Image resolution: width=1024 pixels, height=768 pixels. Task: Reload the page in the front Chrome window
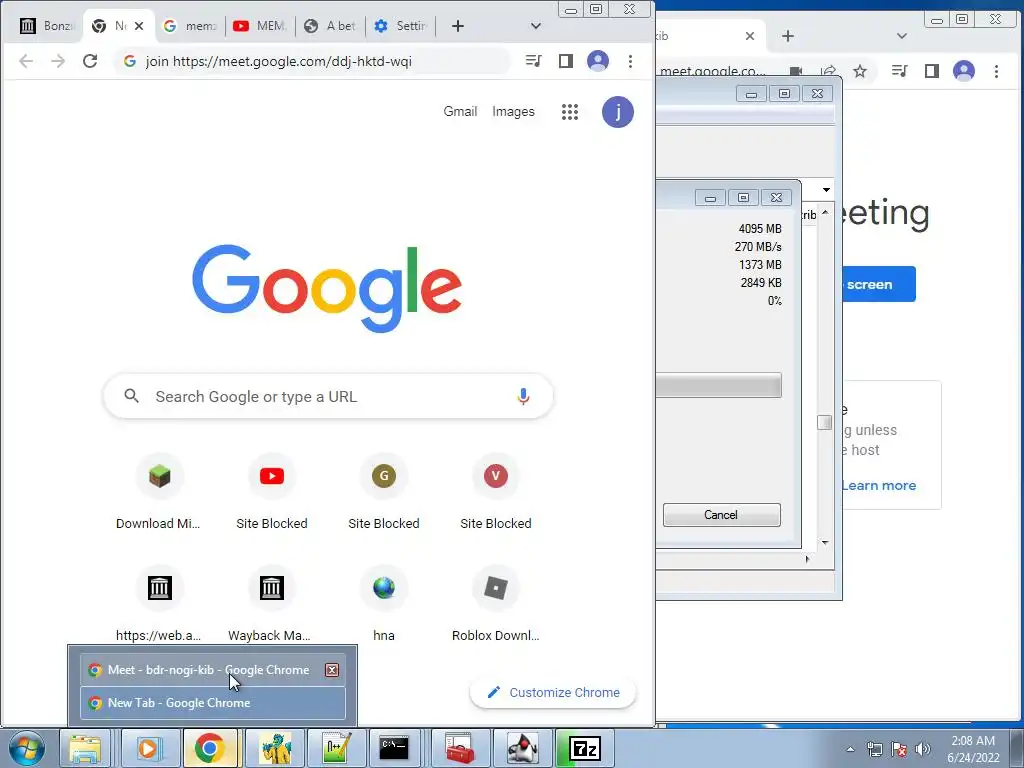90,61
